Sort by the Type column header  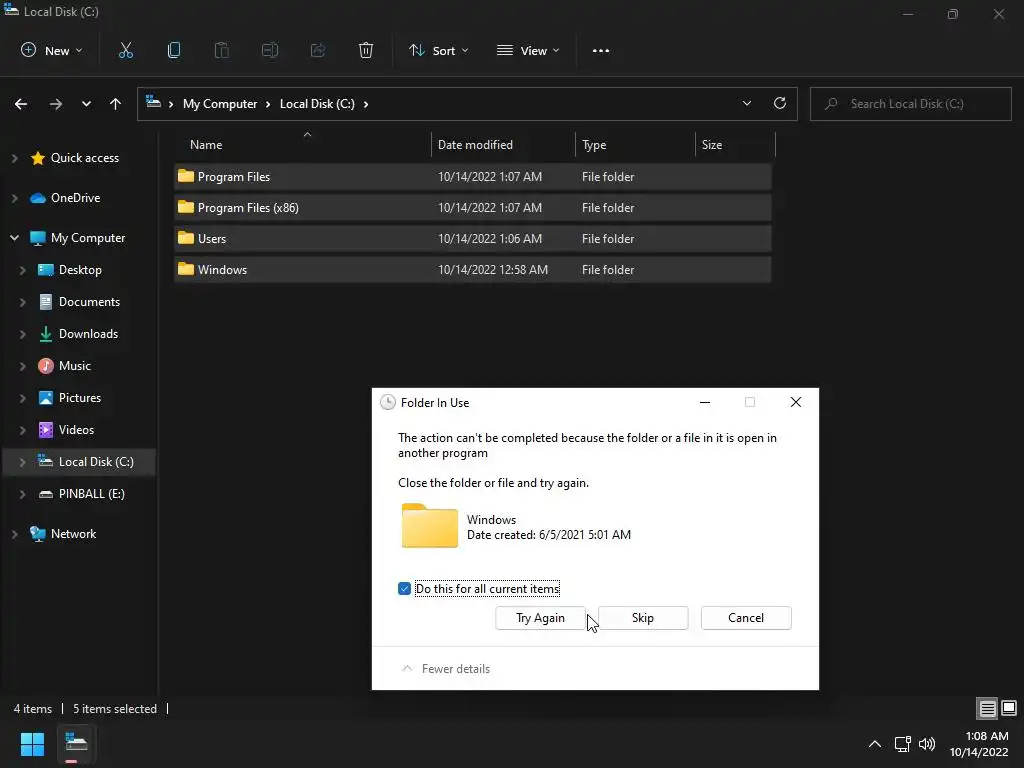pyautogui.click(x=635, y=145)
